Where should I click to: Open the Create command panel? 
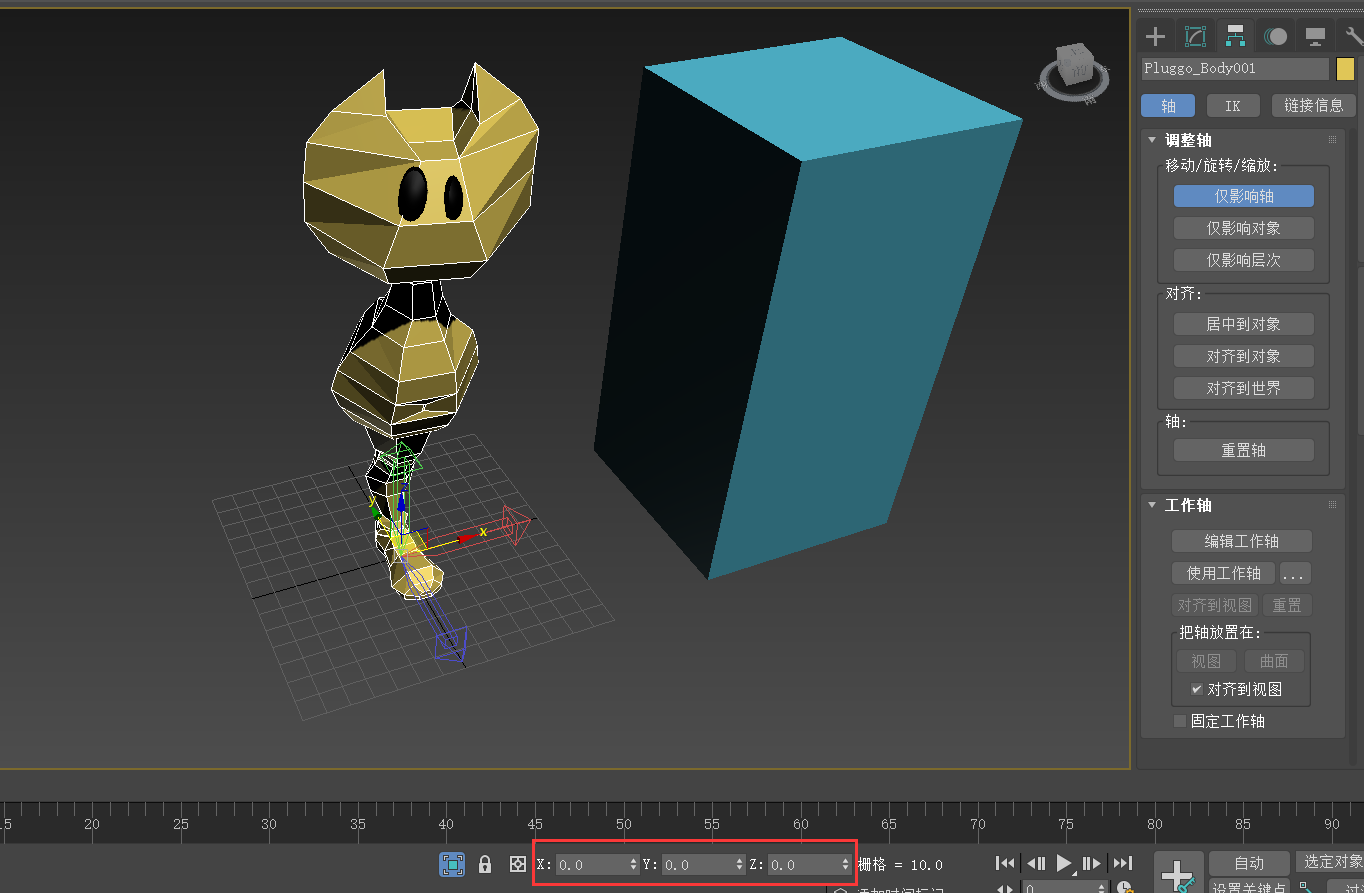1154,35
